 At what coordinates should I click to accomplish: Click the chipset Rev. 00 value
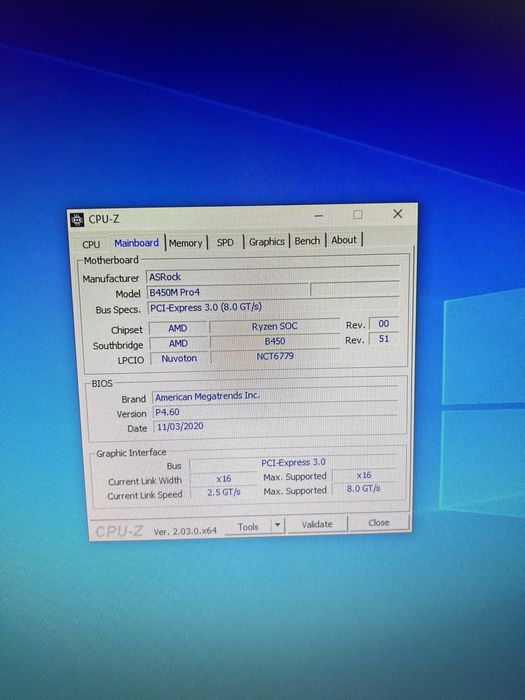coord(383,324)
